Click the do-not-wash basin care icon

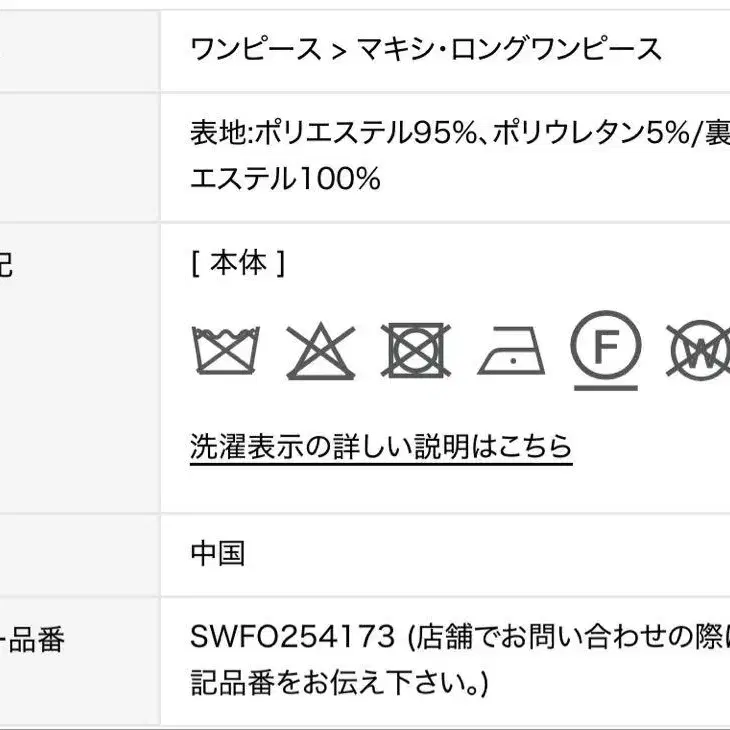(x=225, y=350)
